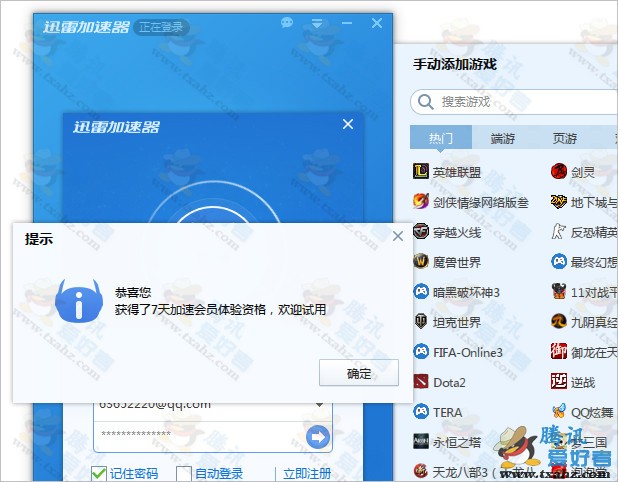Select the QQ炫舞 game name
Viewport: 618px width, 482px height.
point(592,412)
